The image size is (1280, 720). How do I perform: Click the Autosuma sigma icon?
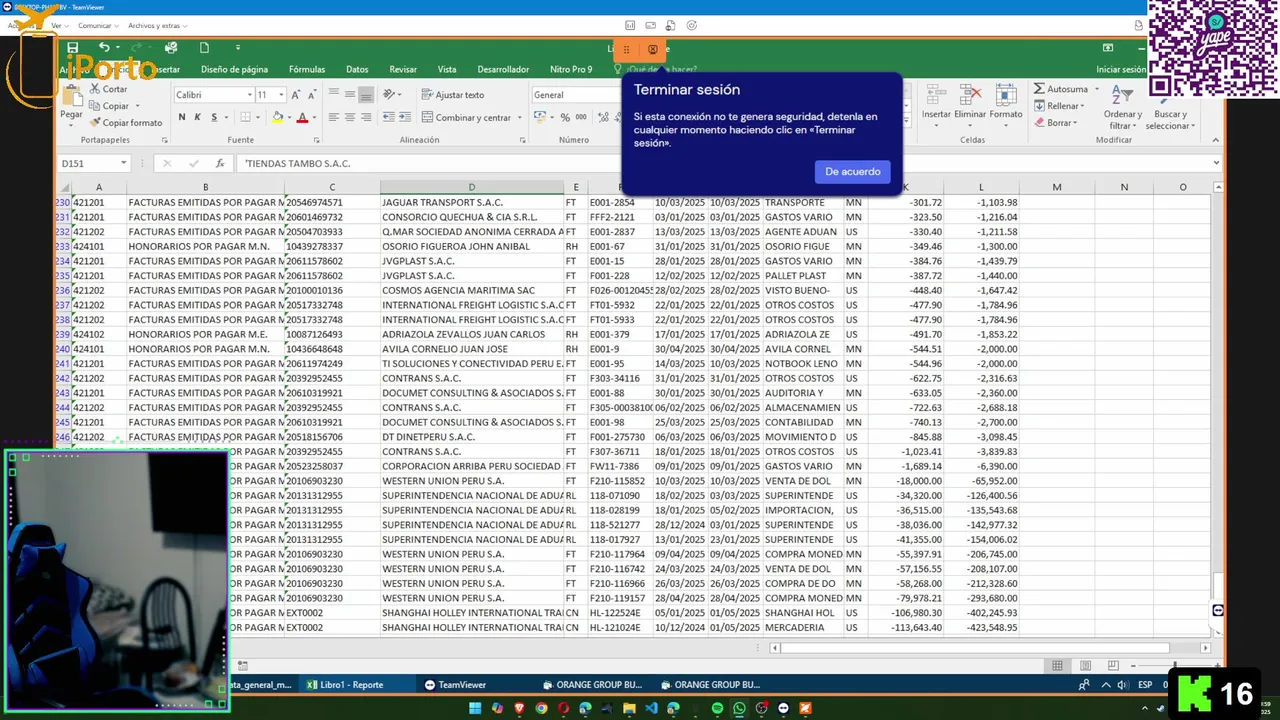(x=1039, y=89)
